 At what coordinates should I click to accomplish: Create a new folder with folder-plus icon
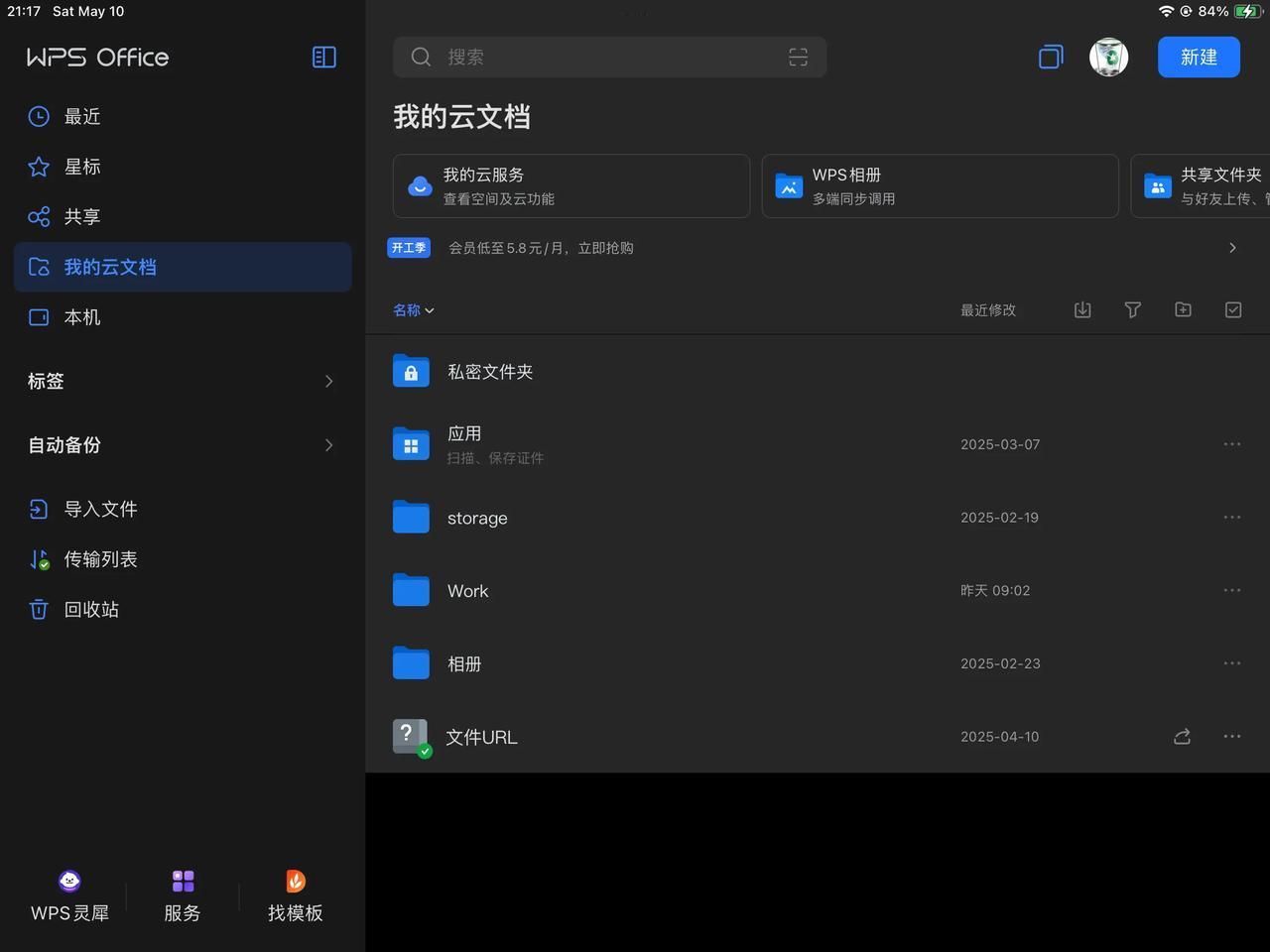tap(1183, 310)
